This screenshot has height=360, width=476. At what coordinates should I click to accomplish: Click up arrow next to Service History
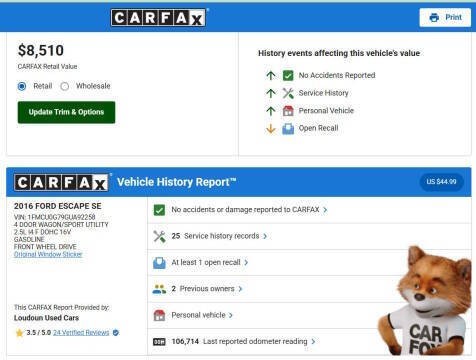[x=271, y=93]
